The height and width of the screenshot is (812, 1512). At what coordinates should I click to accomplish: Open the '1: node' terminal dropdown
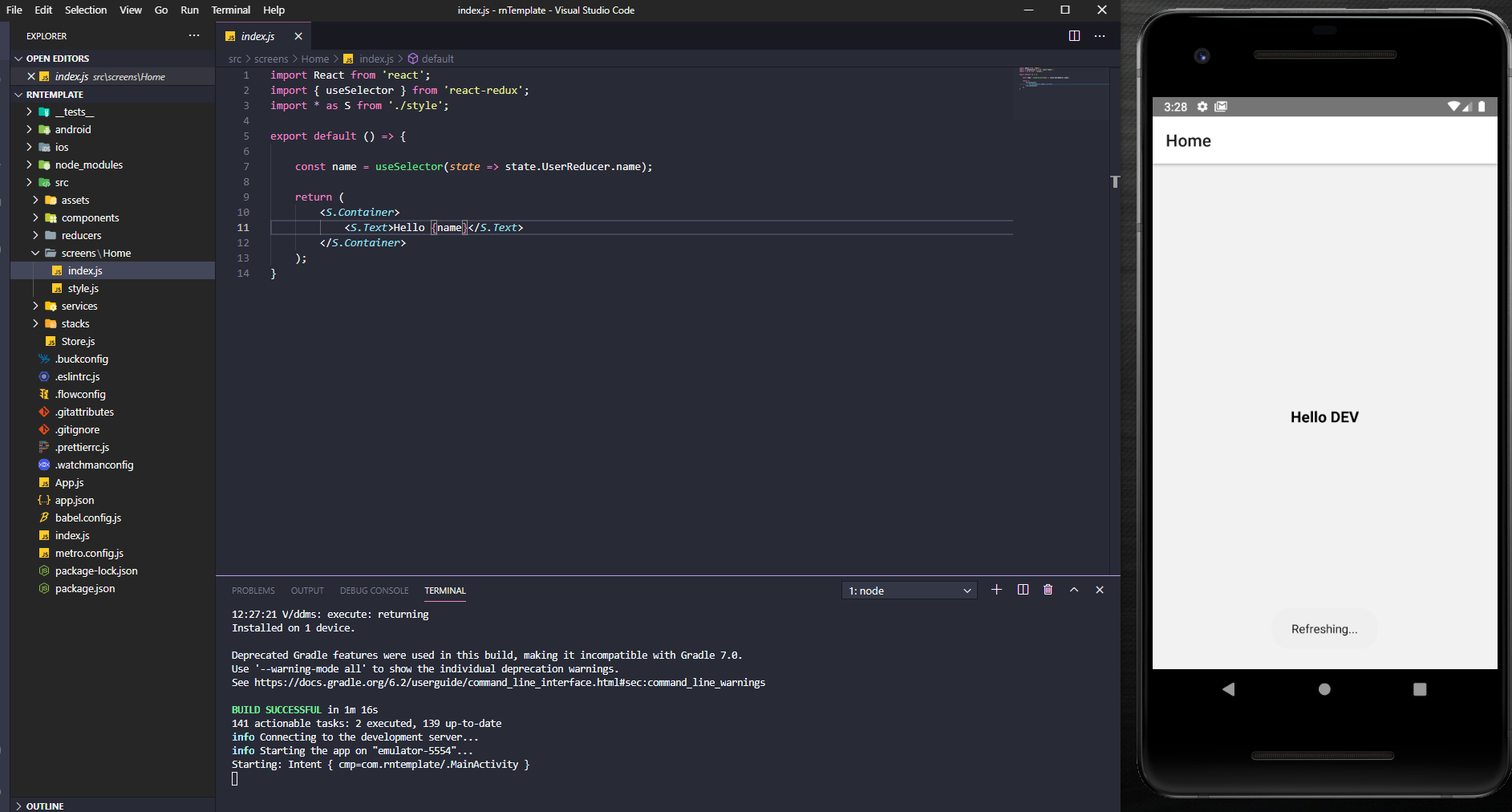(909, 591)
